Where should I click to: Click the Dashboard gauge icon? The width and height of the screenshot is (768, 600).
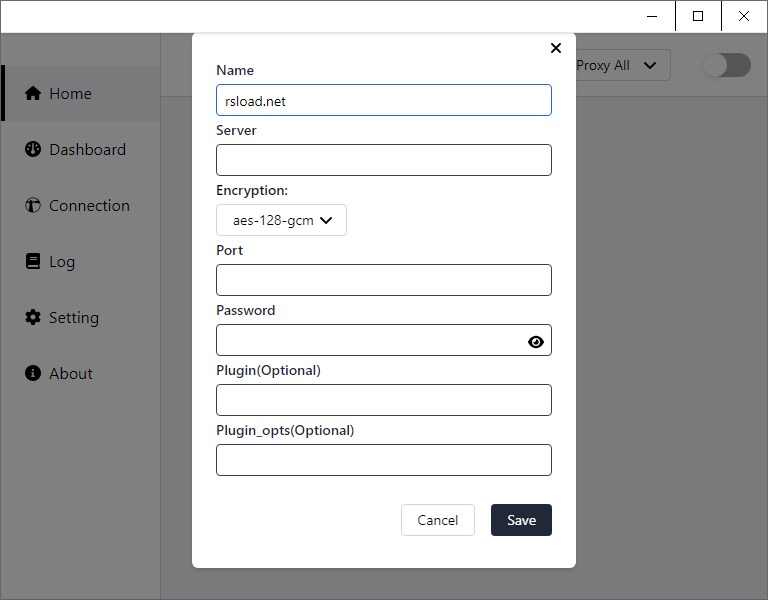(33, 149)
